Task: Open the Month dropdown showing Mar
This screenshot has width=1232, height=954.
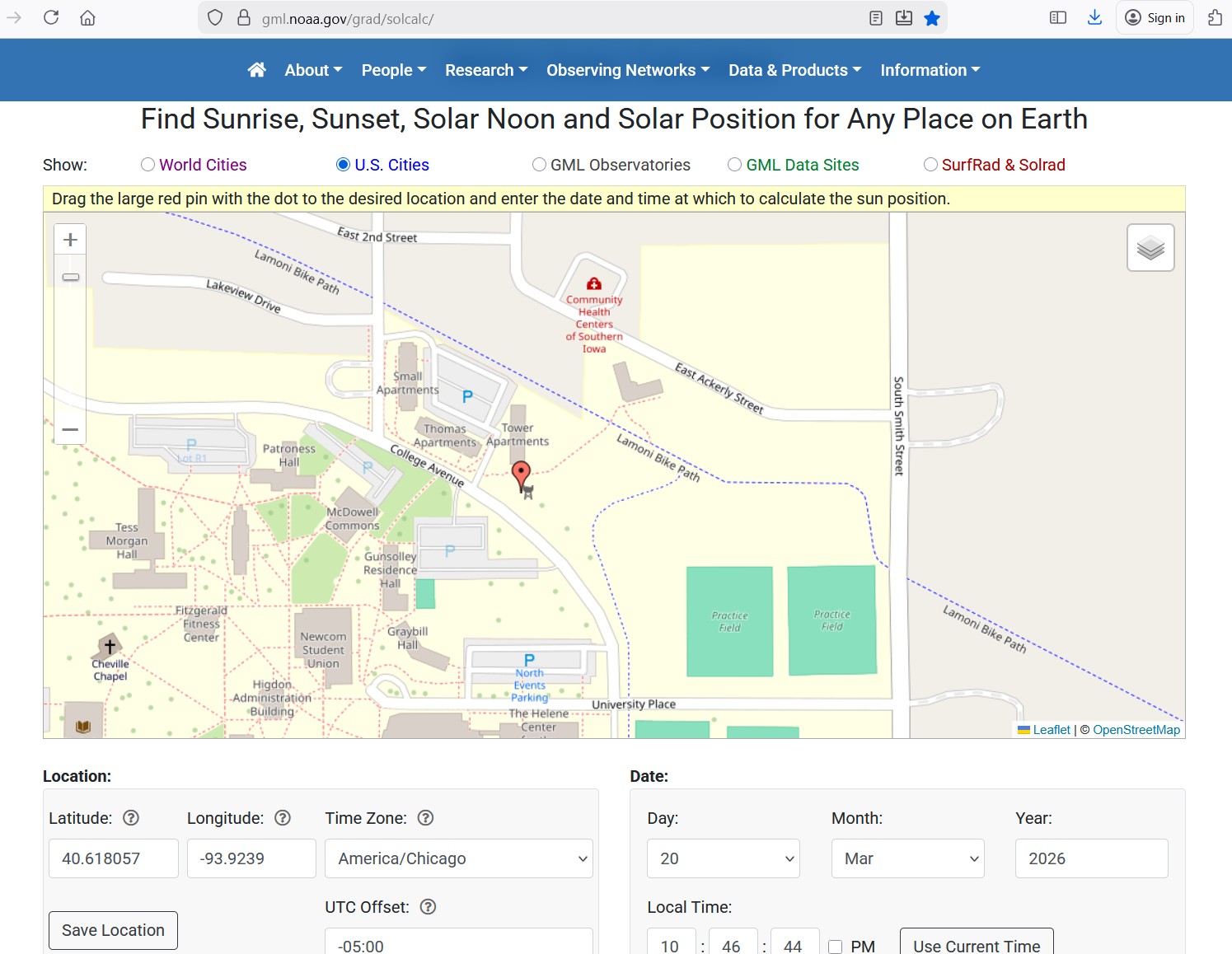Action: (907, 858)
